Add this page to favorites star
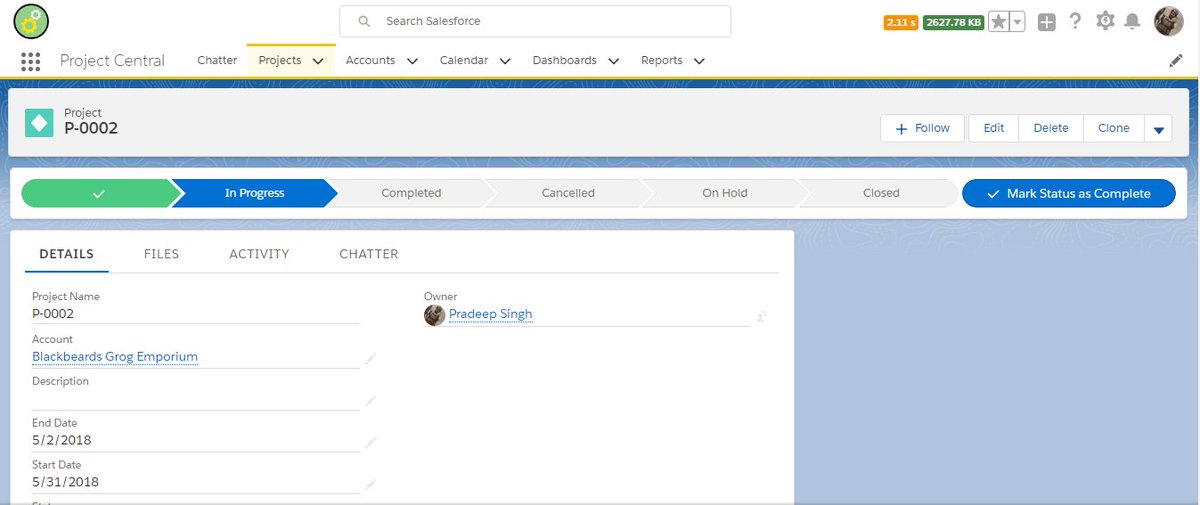 (x=998, y=22)
